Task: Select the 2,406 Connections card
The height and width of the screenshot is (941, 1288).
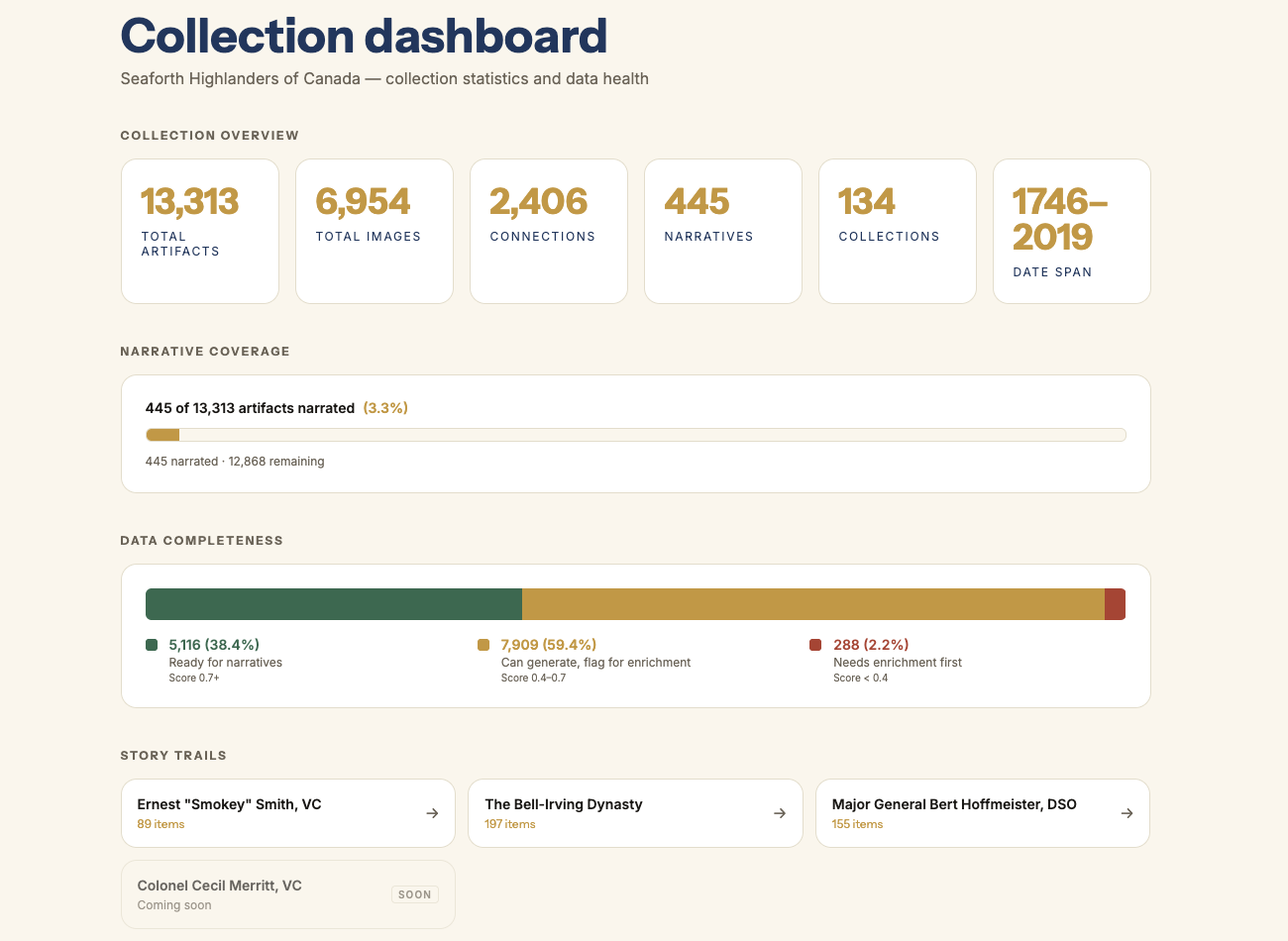Action: point(549,232)
